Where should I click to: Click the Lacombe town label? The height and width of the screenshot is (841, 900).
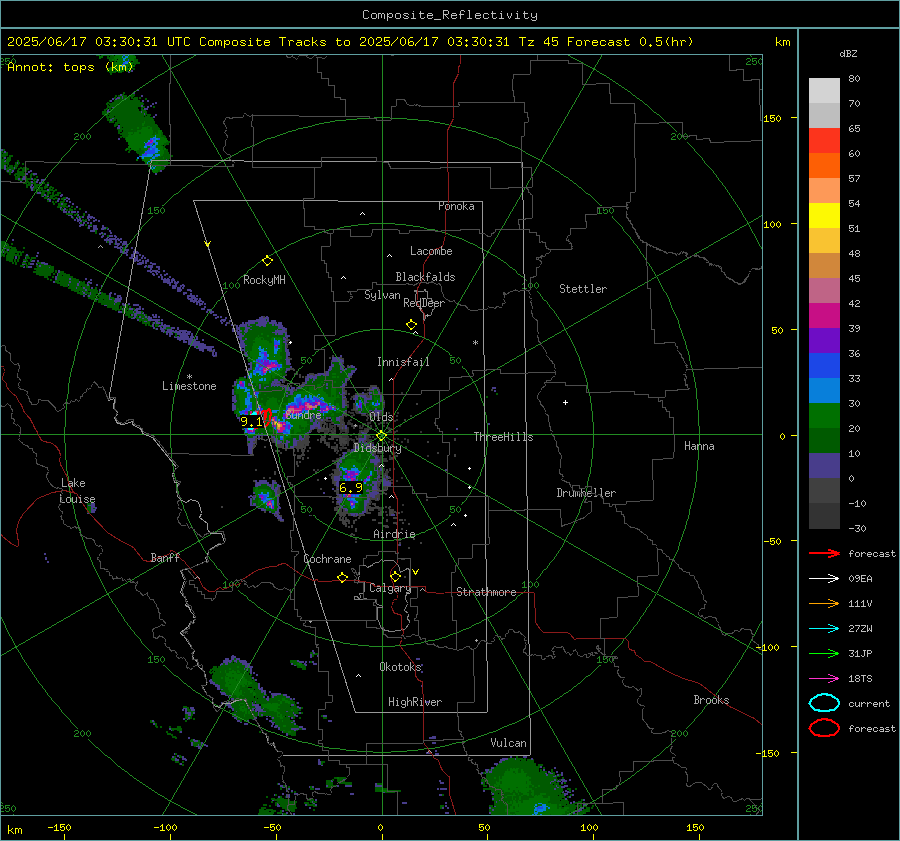coord(431,251)
